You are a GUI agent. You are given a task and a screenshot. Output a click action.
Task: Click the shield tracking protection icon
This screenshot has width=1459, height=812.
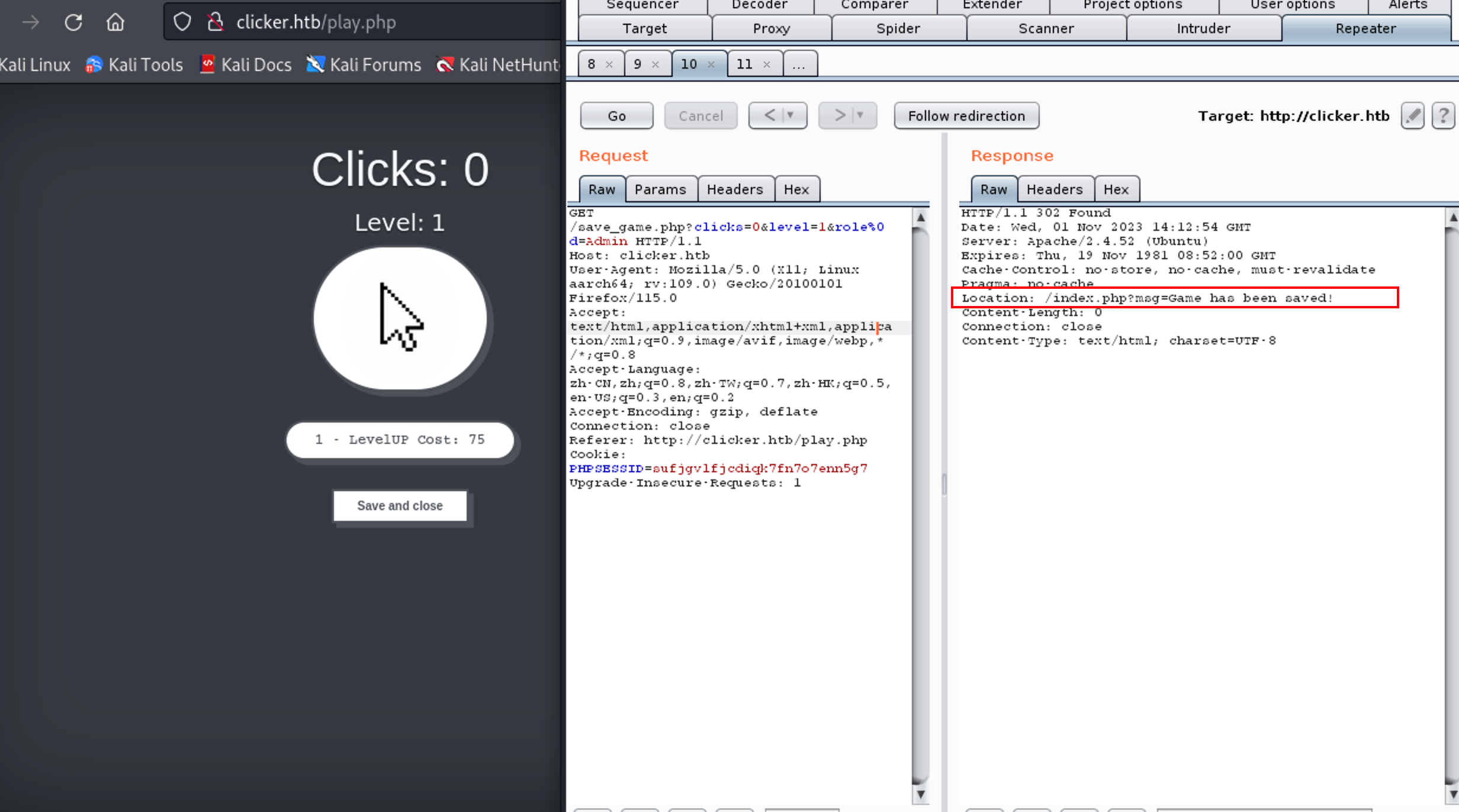pos(182,22)
